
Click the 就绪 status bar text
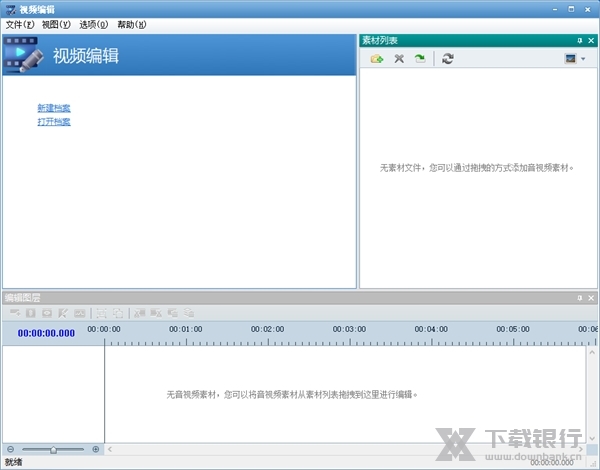[14, 462]
